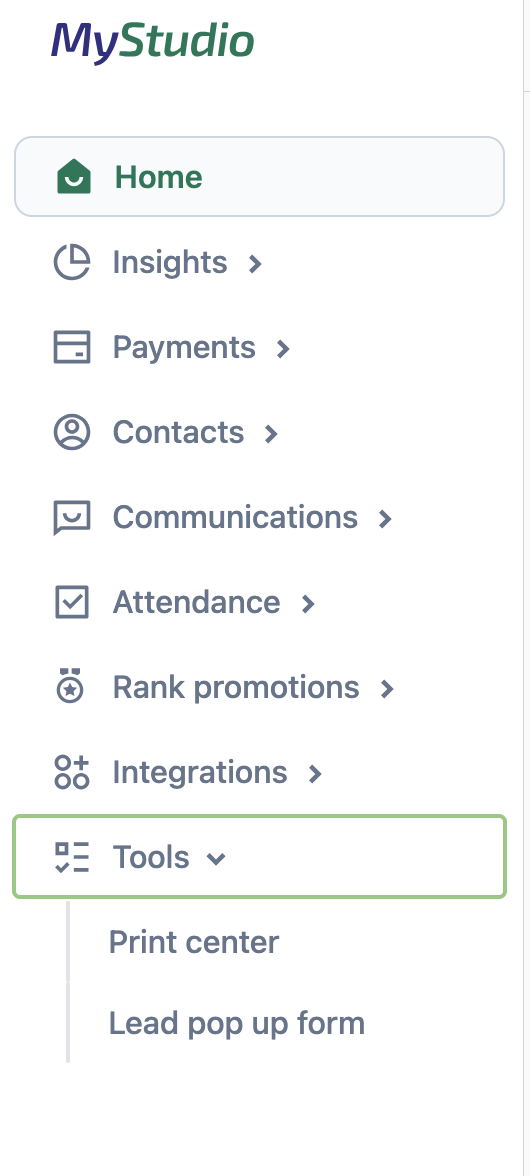Open the Contacts menu label
This screenshot has height=1176, width=530.
click(178, 432)
